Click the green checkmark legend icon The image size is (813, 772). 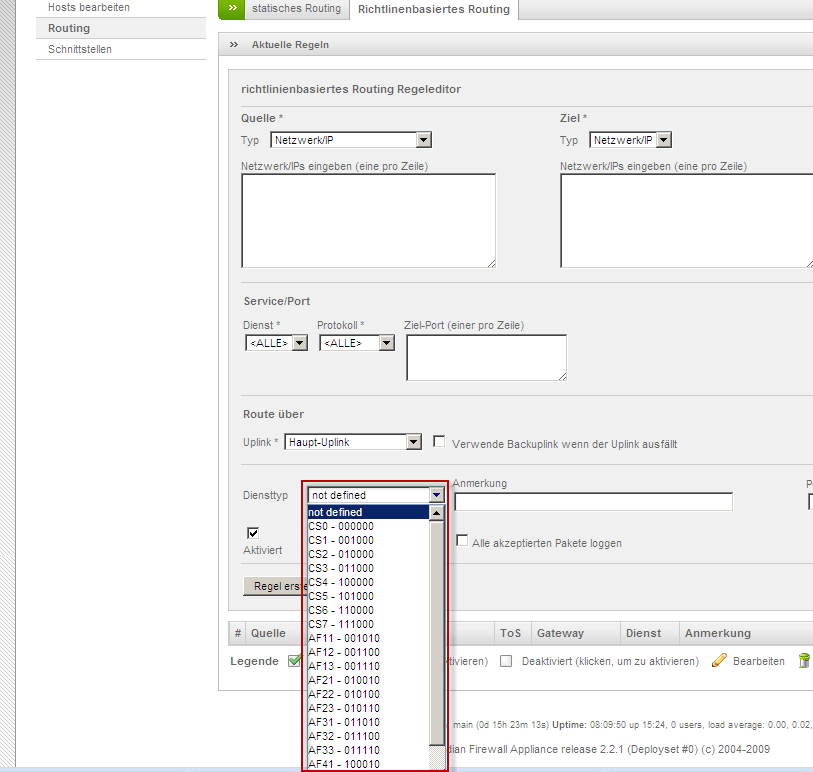[x=294, y=661]
